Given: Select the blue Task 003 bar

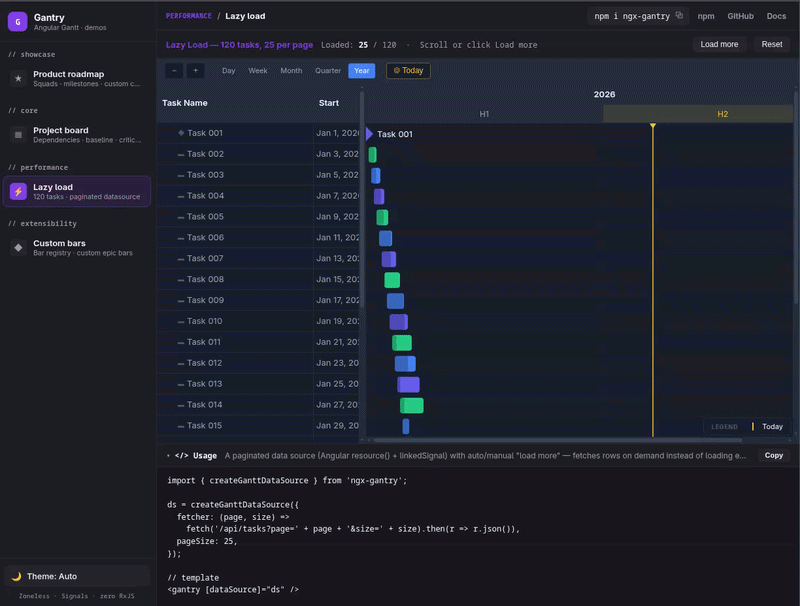Looking at the screenshot, I should 376,175.
